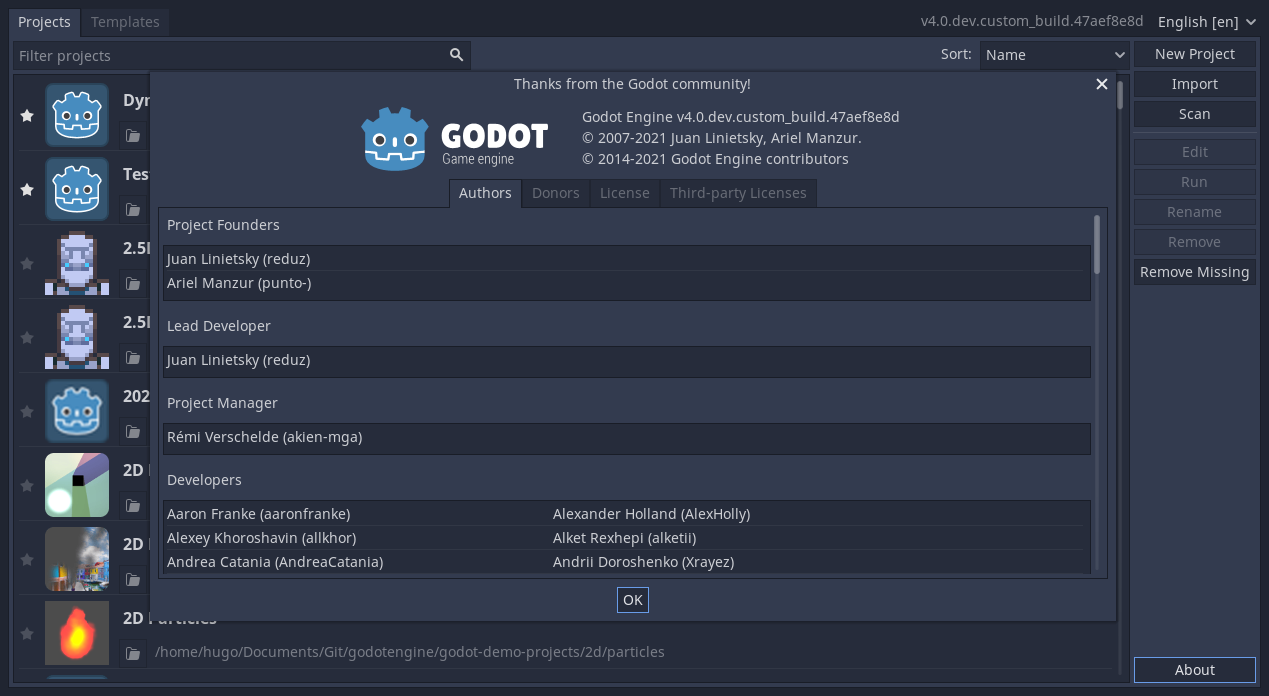
Task: Click the Scan button
Action: [x=1195, y=114]
